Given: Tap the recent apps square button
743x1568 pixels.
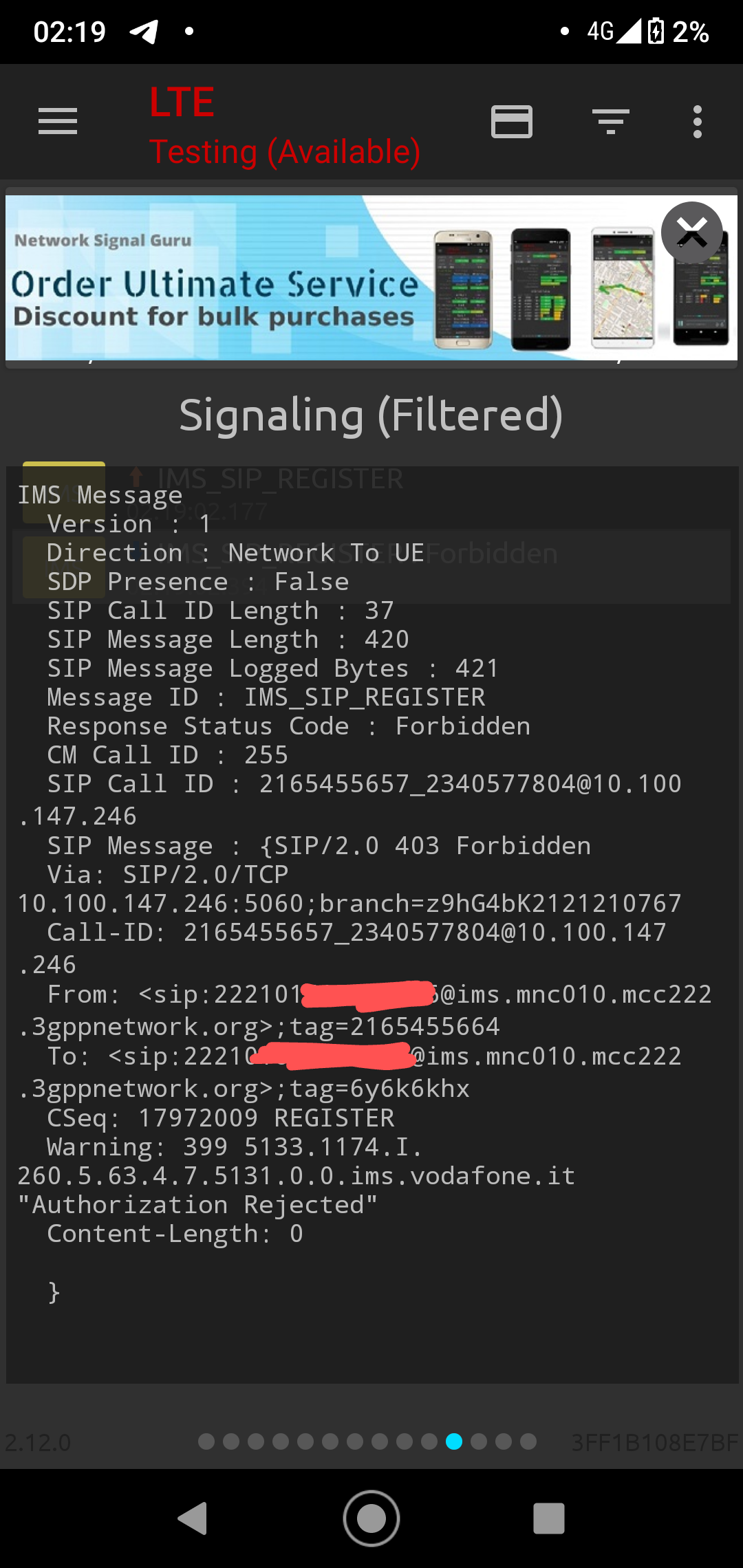Looking at the screenshot, I should (549, 1518).
